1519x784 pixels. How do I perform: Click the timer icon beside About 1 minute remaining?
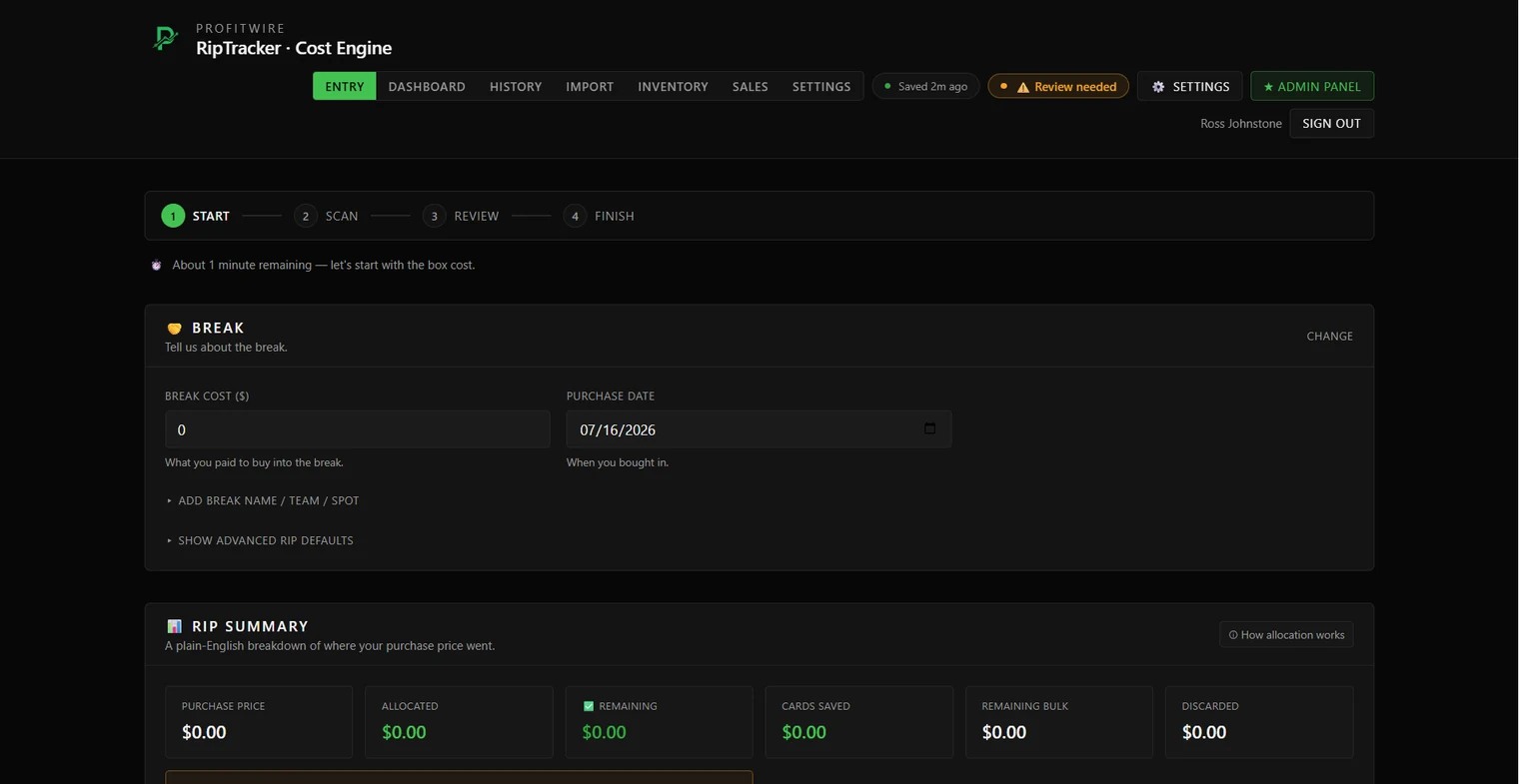[156, 265]
